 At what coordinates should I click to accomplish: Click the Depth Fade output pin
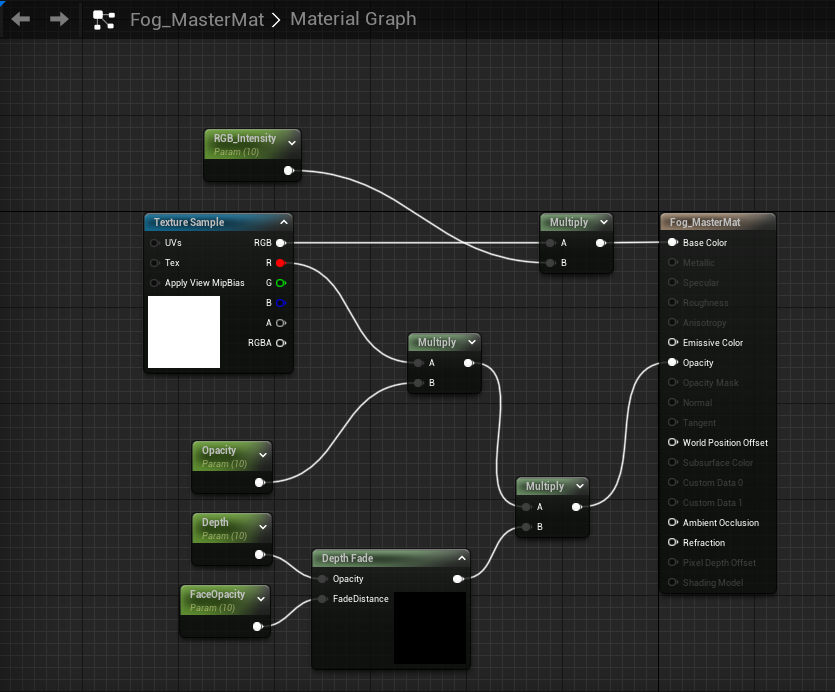[458, 579]
